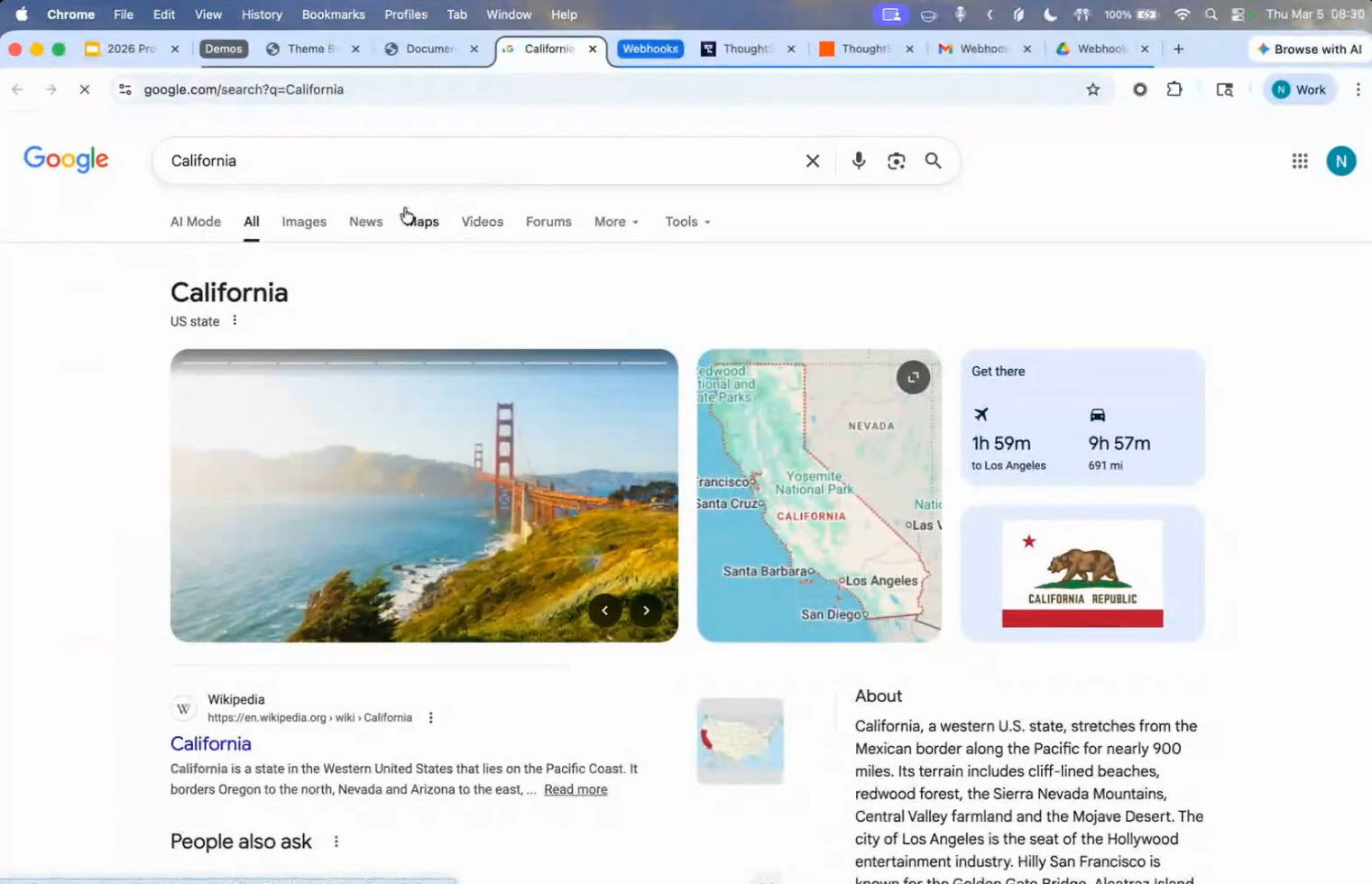Open the Wikipedia California result link
This screenshot has width=1372, height=884.
coord(211,743)
